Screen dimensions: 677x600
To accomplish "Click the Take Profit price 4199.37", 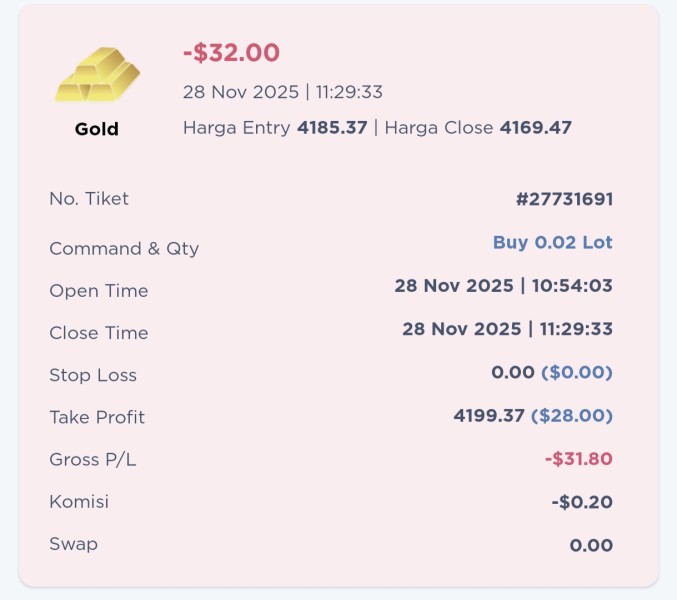I will coord(488,415).
